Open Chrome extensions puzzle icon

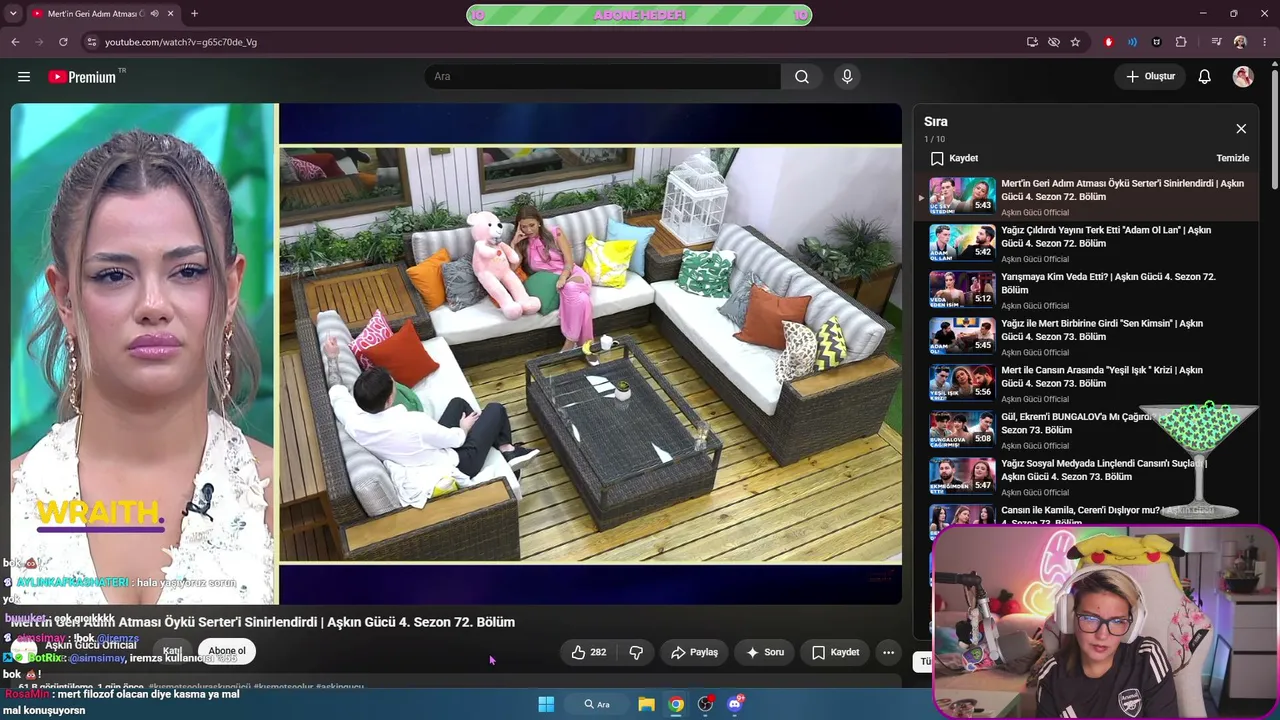pos(1181,42)
